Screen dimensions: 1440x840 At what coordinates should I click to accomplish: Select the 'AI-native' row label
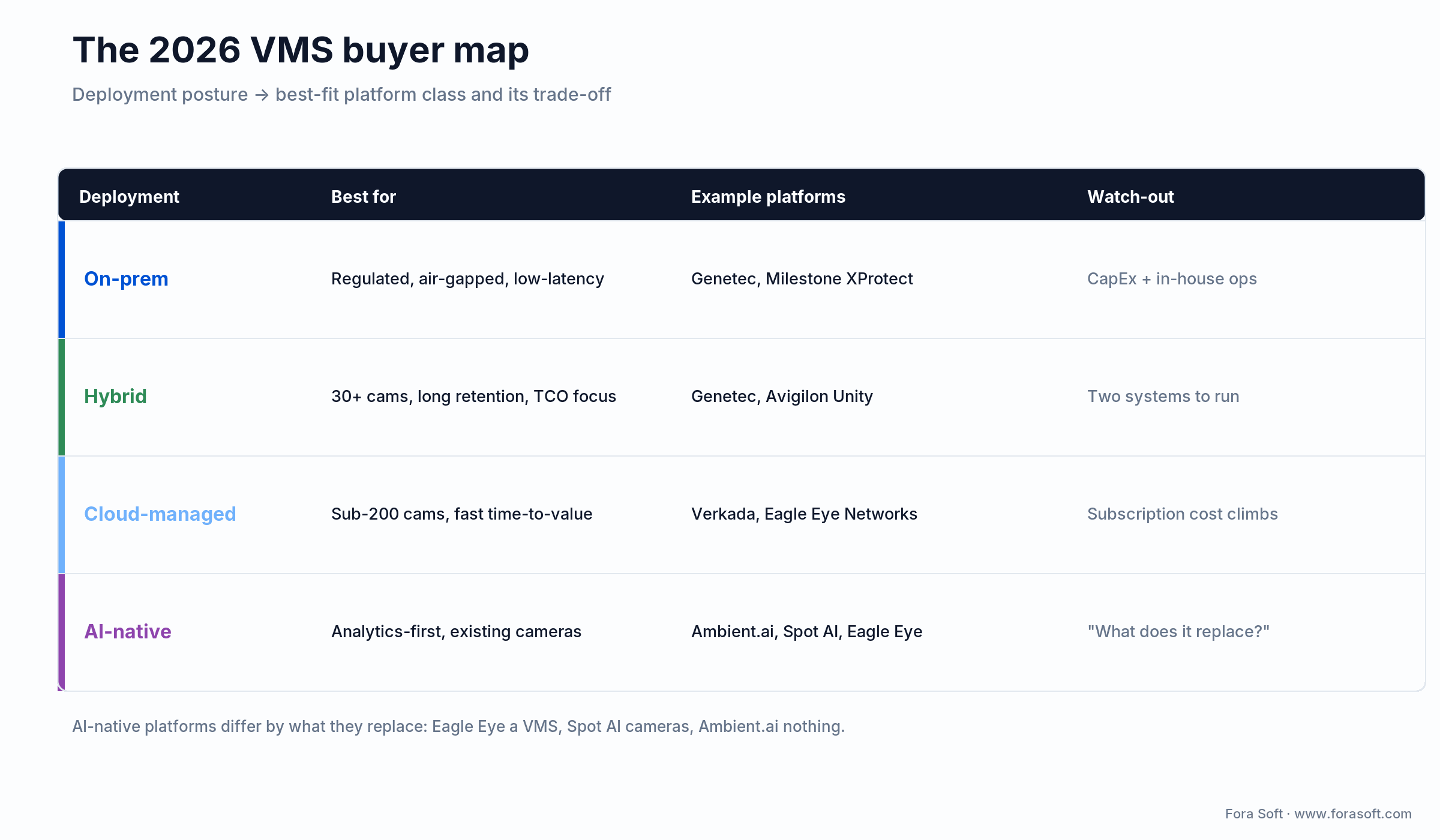[127, 632]
